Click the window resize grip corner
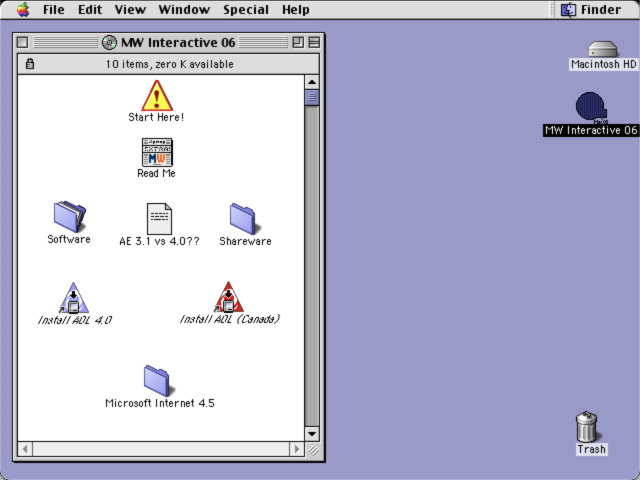 [313, 449]
